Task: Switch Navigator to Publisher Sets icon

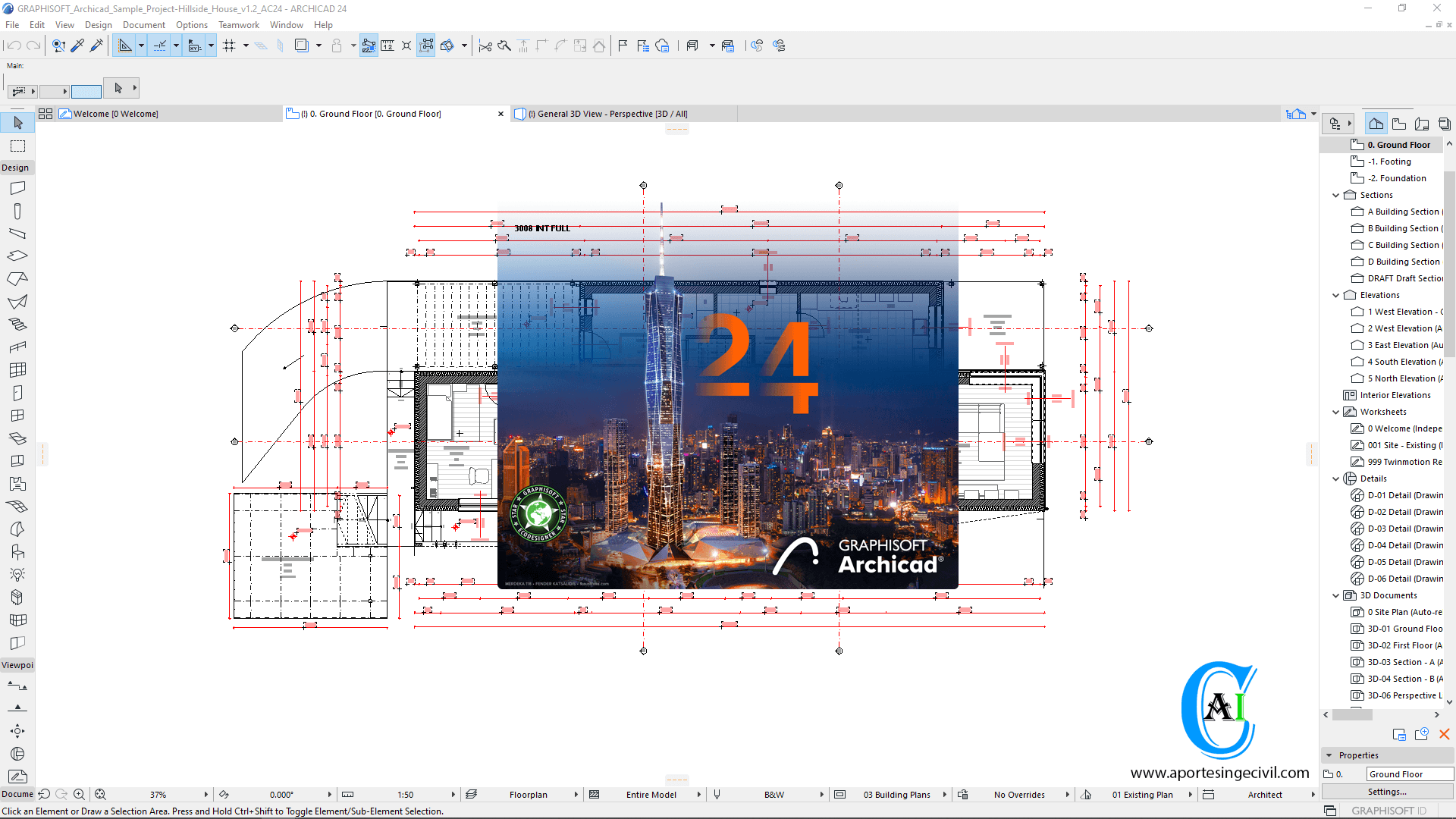Action: [x=1445, y=124]
